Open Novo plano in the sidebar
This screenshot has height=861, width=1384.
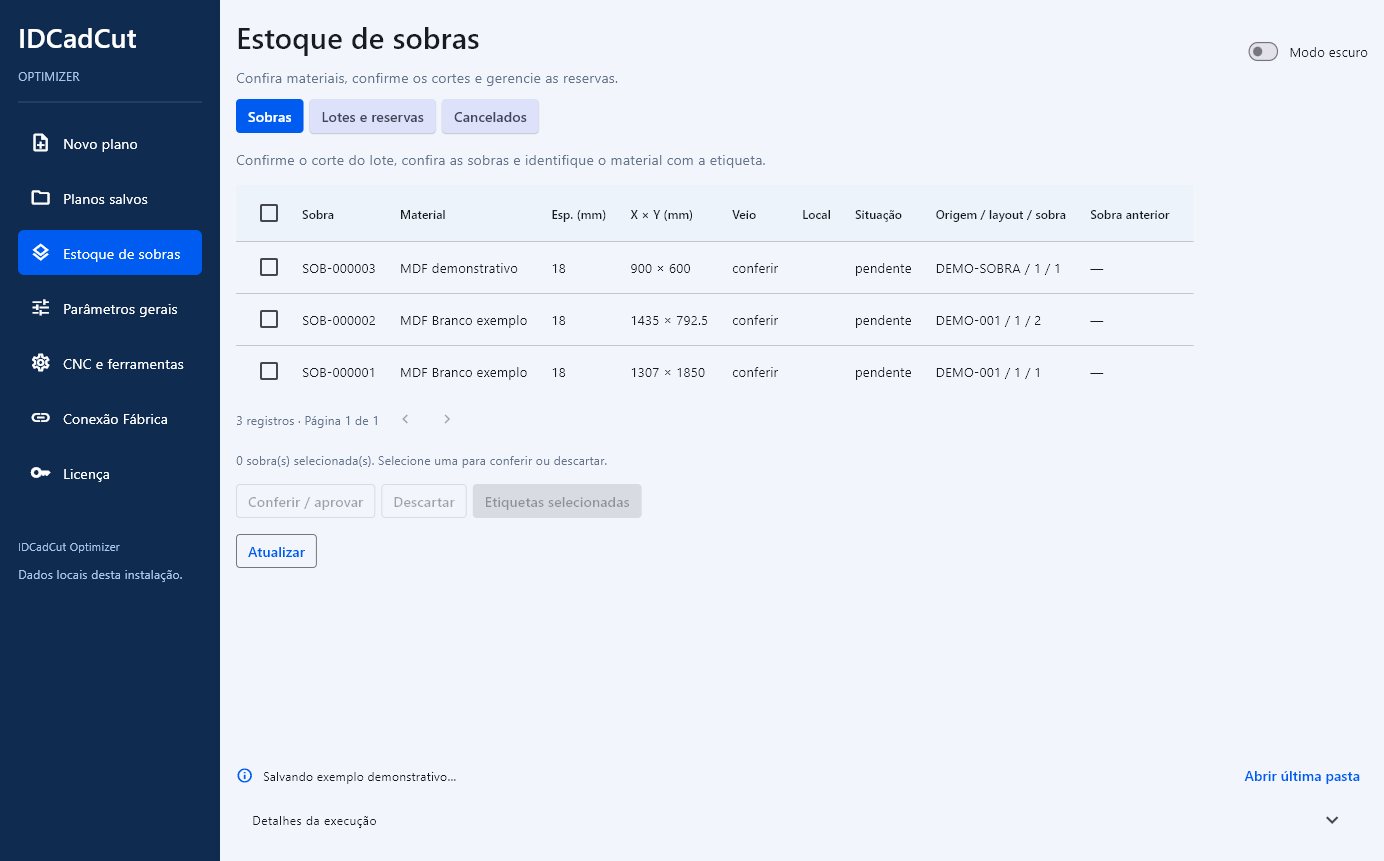coord(110,143)
